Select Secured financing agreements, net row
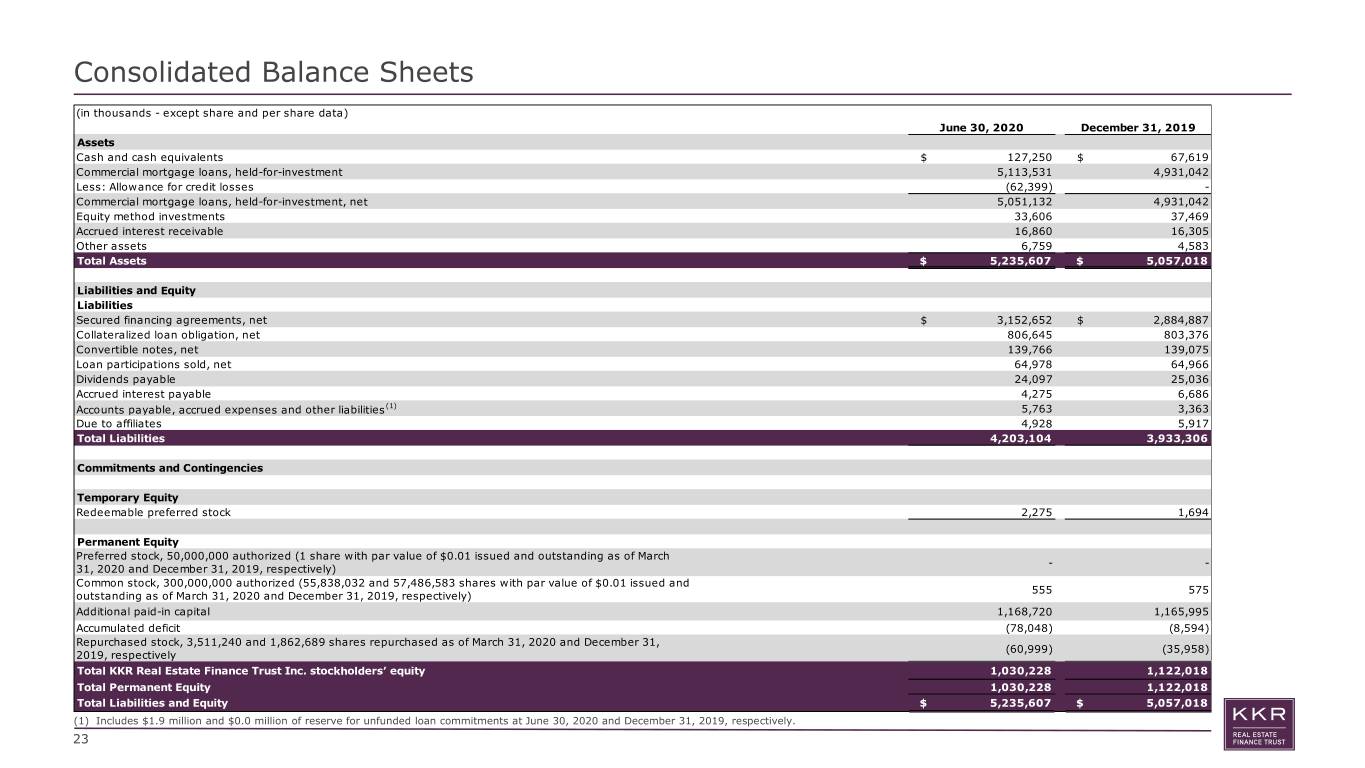The image size is (1365, 768). point(643,320)
